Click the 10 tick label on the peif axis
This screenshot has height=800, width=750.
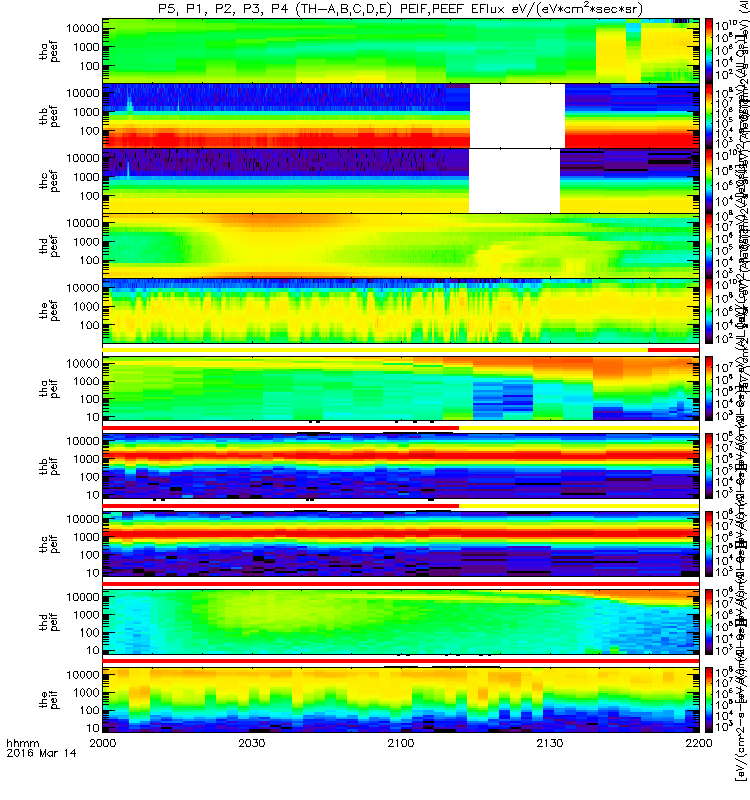click(x=92, y=728)
